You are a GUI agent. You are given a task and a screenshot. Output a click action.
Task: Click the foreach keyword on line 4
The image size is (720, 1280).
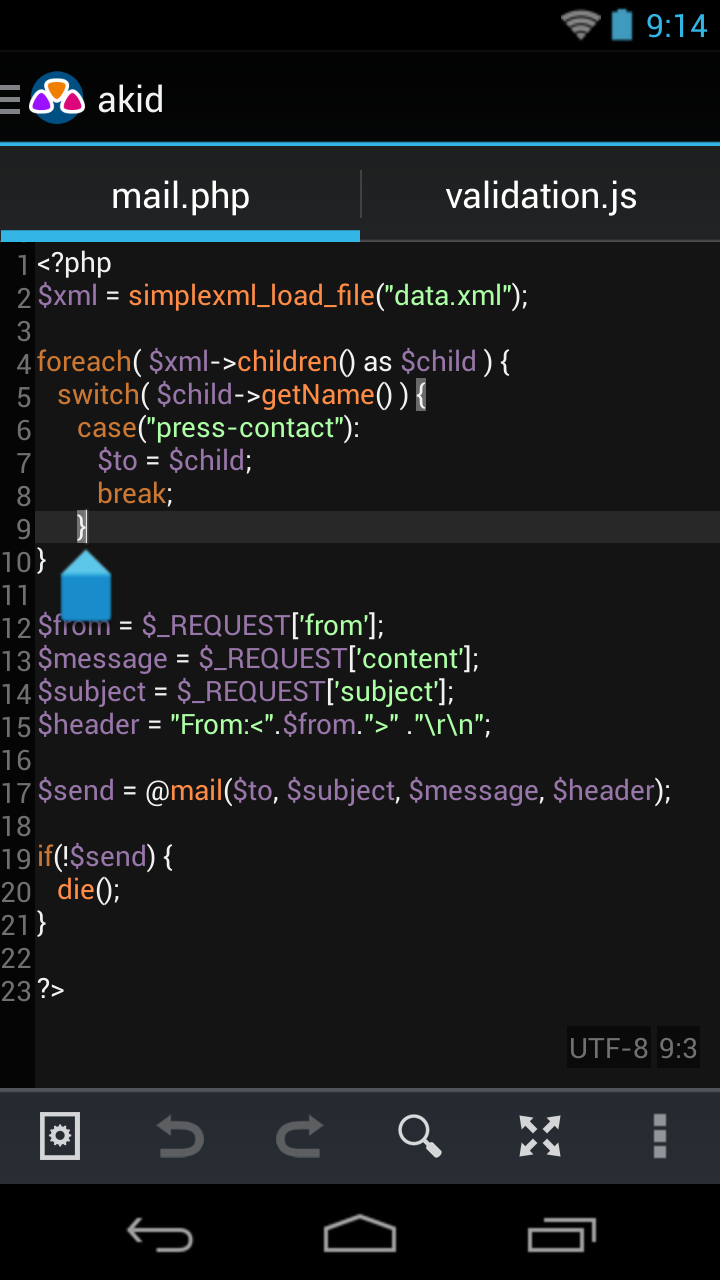(x=84, y=361)
